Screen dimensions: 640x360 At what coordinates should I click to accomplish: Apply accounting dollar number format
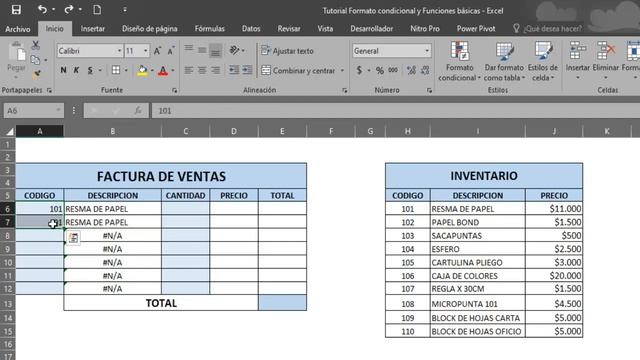(x=359, y=70)
